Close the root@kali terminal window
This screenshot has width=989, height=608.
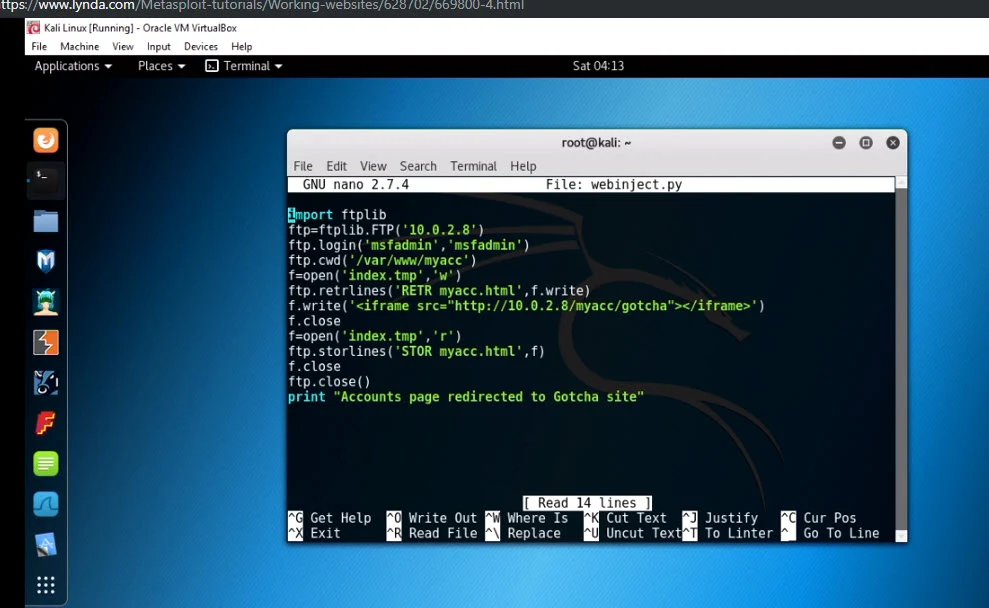point(893,143)
